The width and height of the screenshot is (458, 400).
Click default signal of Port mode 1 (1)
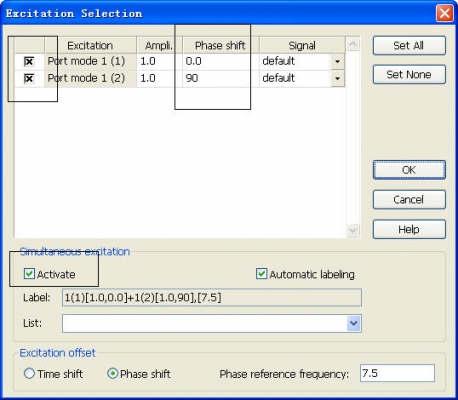point(278,61)
